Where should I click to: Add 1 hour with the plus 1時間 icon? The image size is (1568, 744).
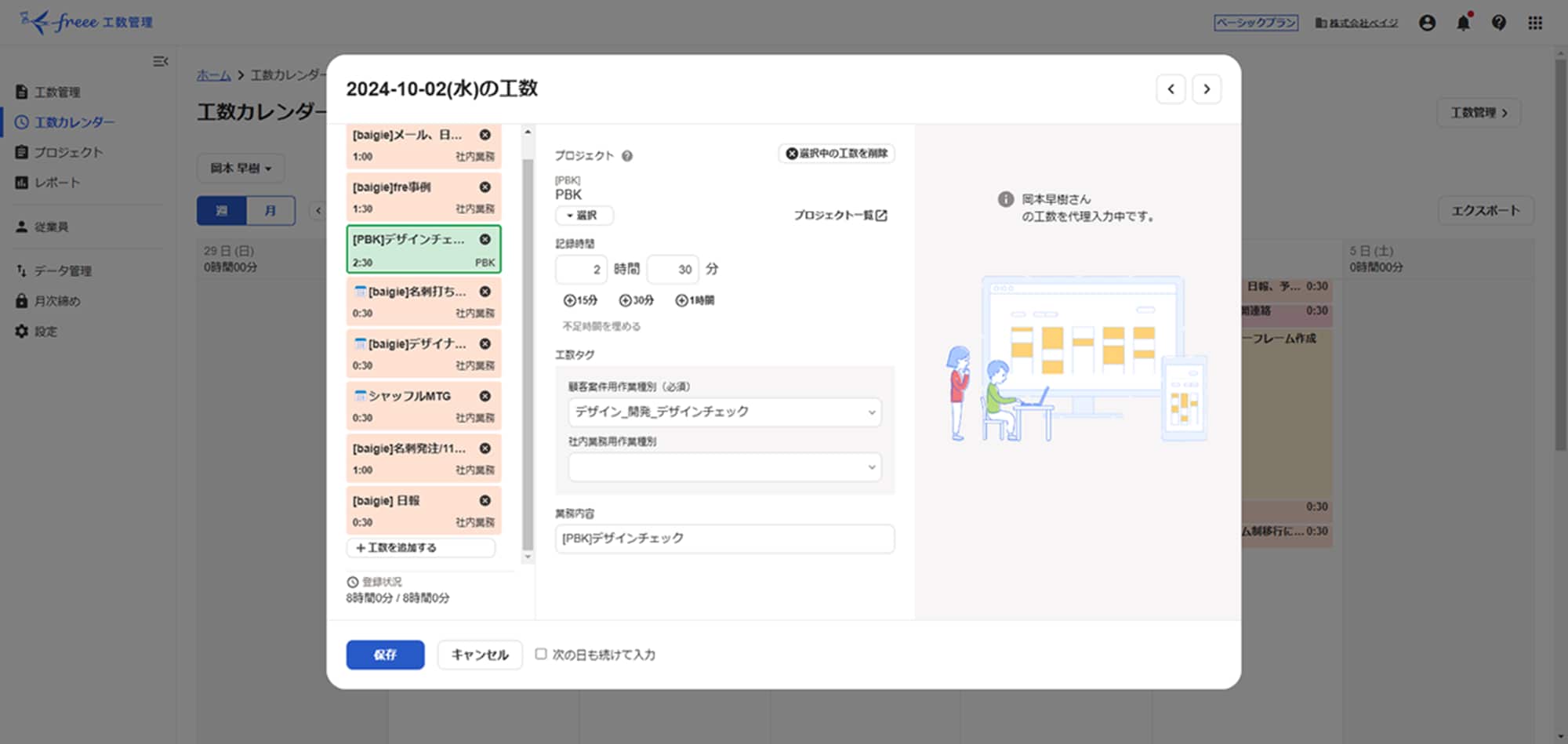point(682,300)
